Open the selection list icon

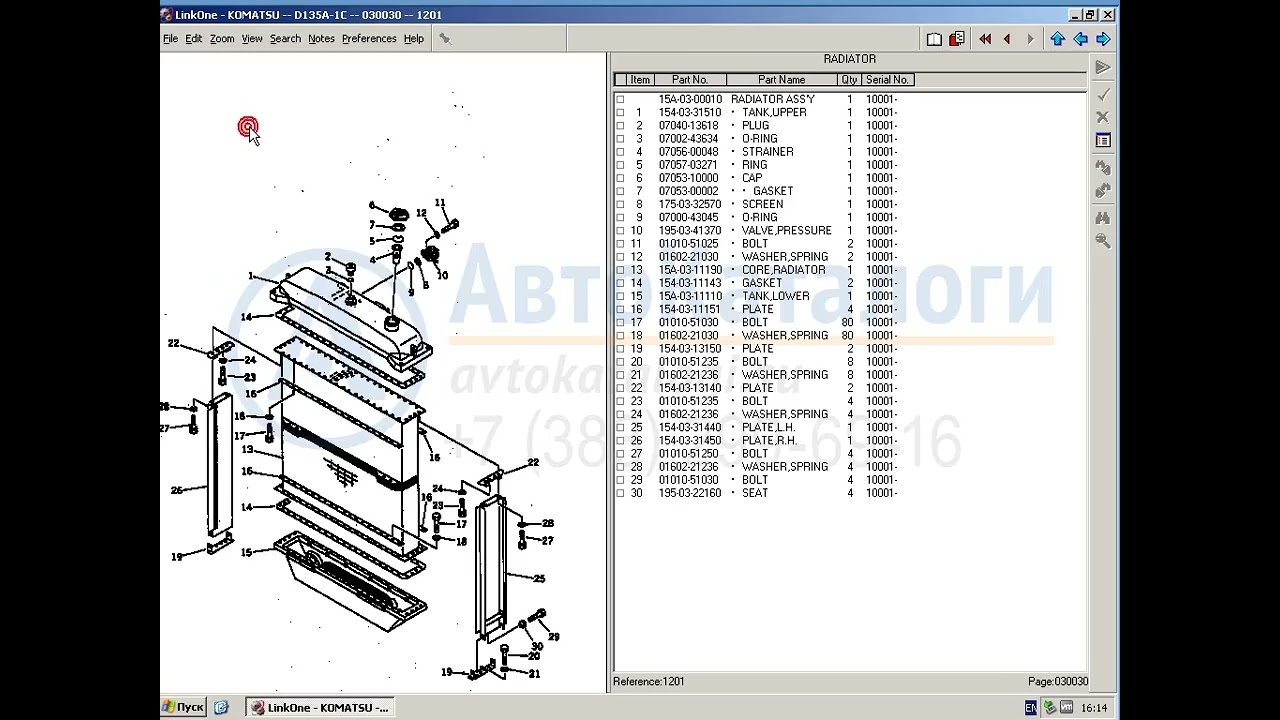[x=1102, y=141]
